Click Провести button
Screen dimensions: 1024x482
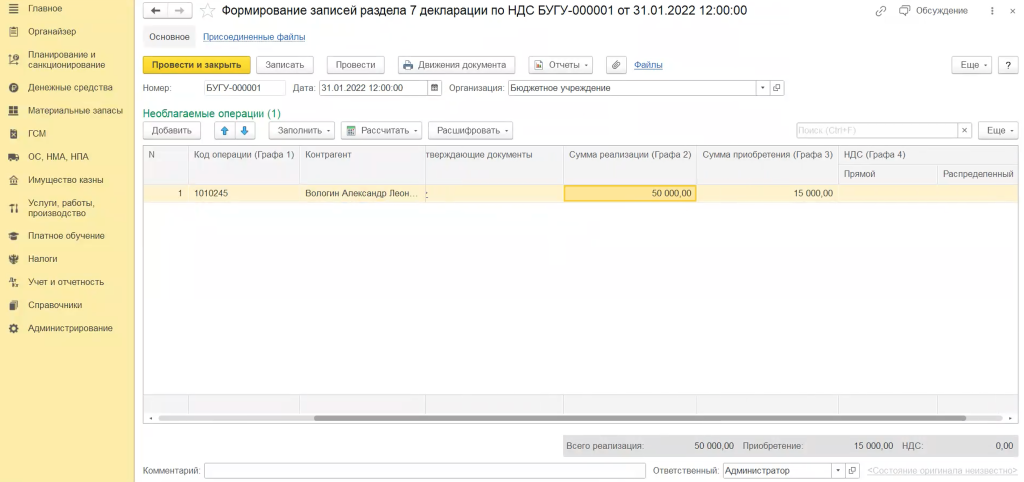coord(355,65)
